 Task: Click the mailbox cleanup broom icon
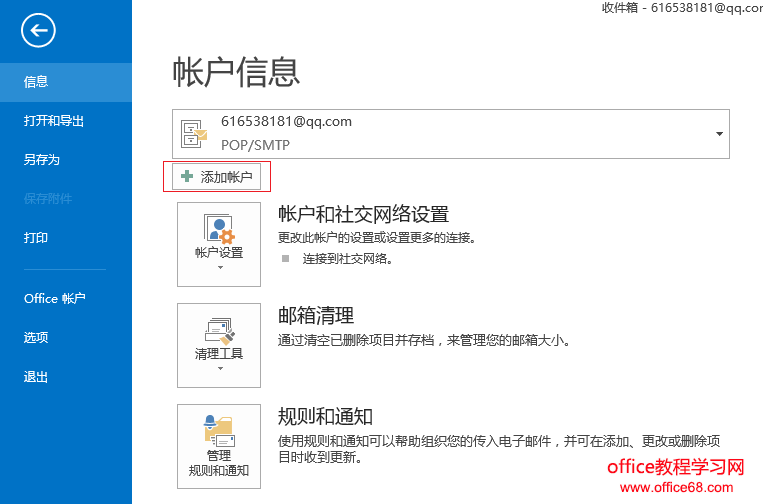(220, 331)
